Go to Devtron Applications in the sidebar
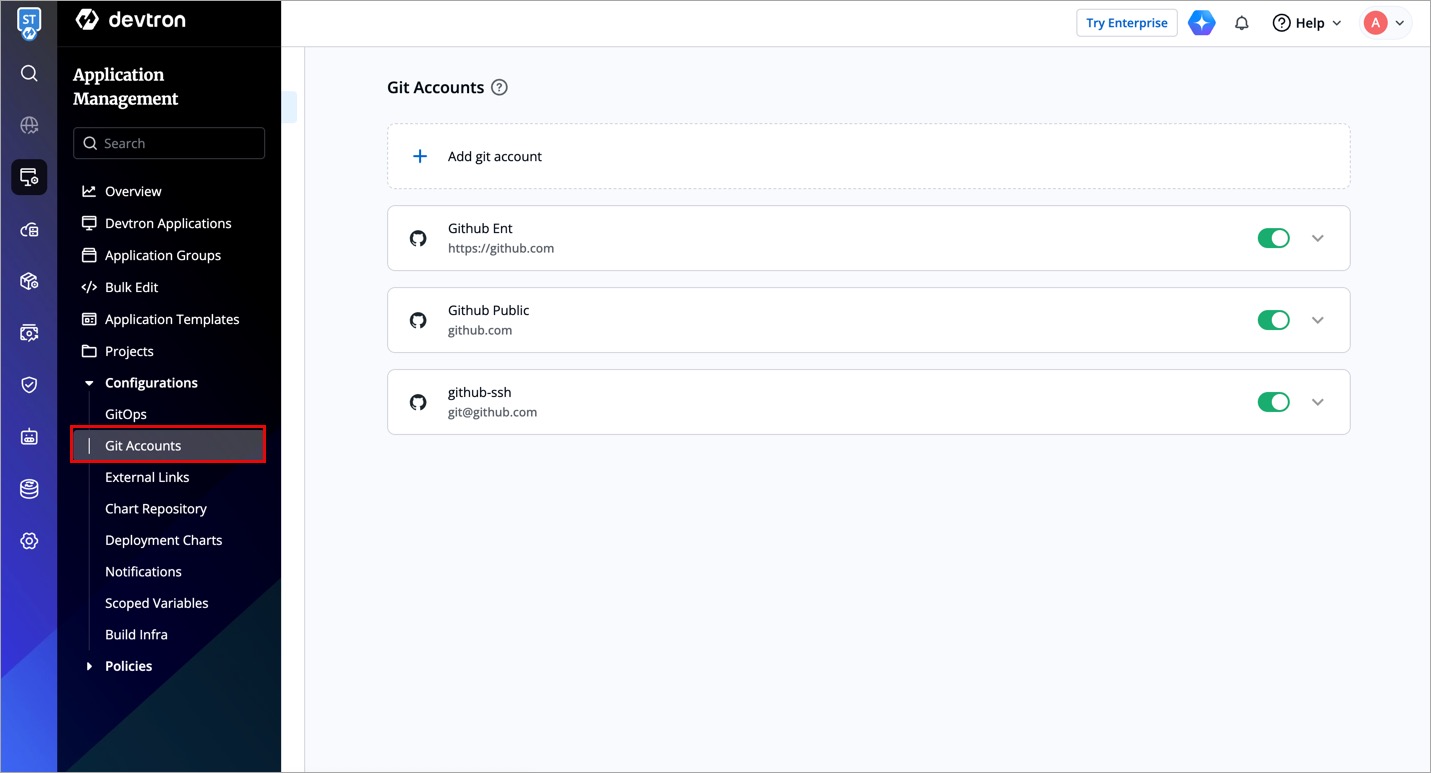The height and width of the screenshot is (773, 1431). coord(167,223)
